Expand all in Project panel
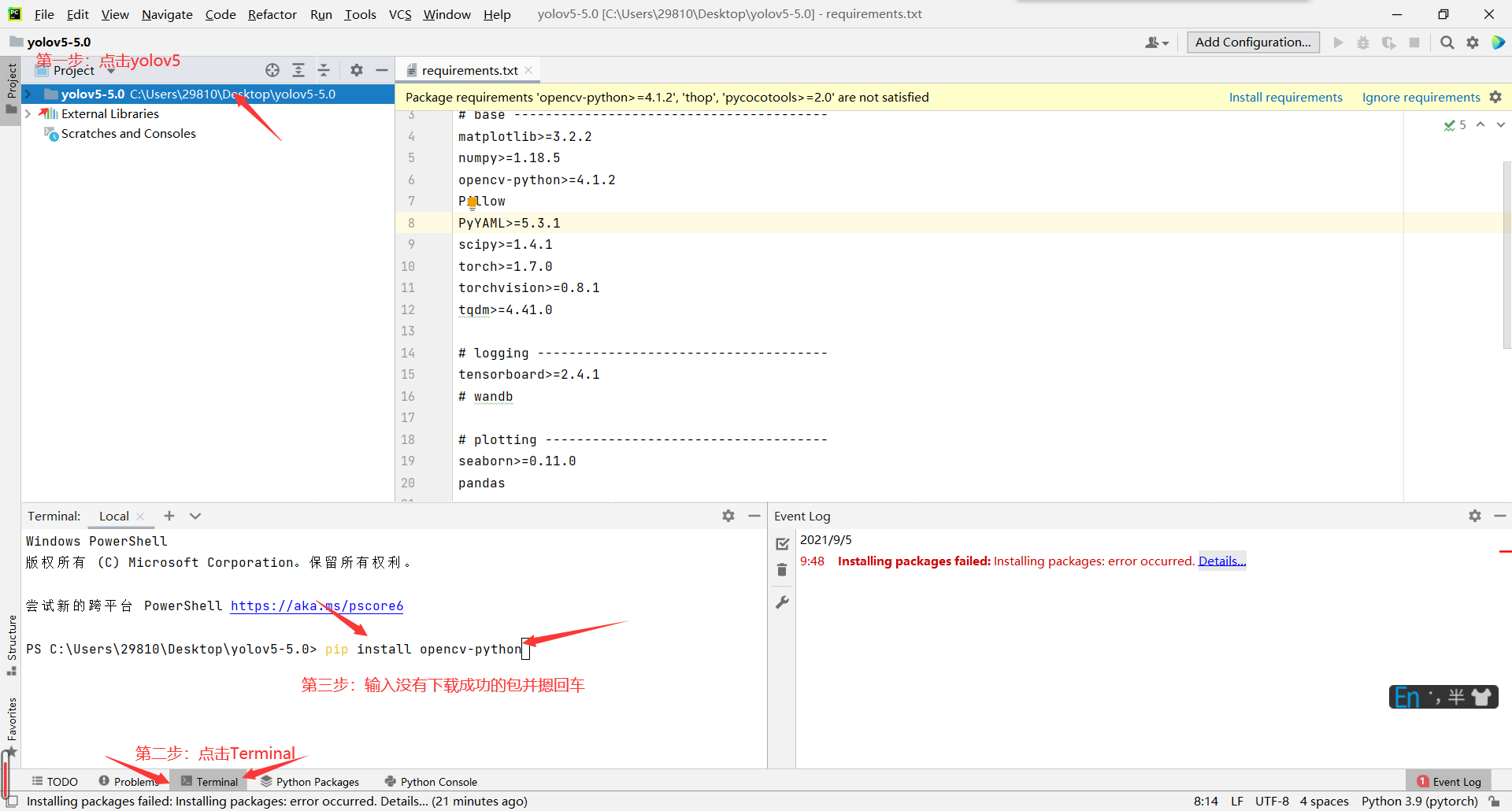This screenshot has width=1512, height=811. pos(298,70)
